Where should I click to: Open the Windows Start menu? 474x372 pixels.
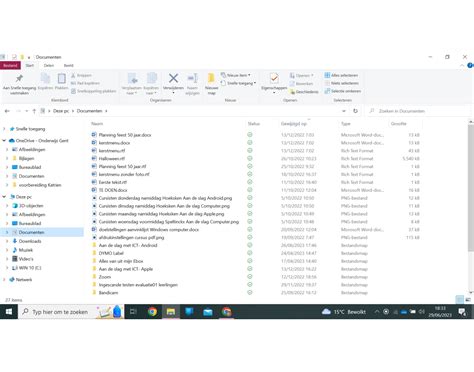pos(9,312)
